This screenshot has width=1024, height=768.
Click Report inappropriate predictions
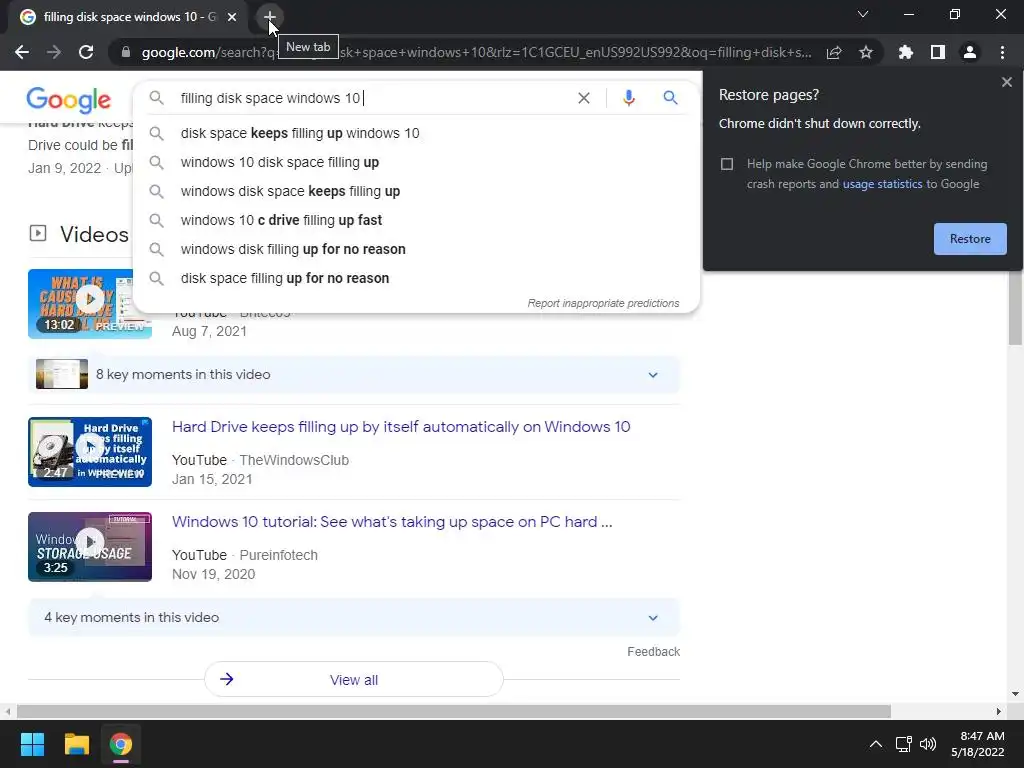click(603, 303)
